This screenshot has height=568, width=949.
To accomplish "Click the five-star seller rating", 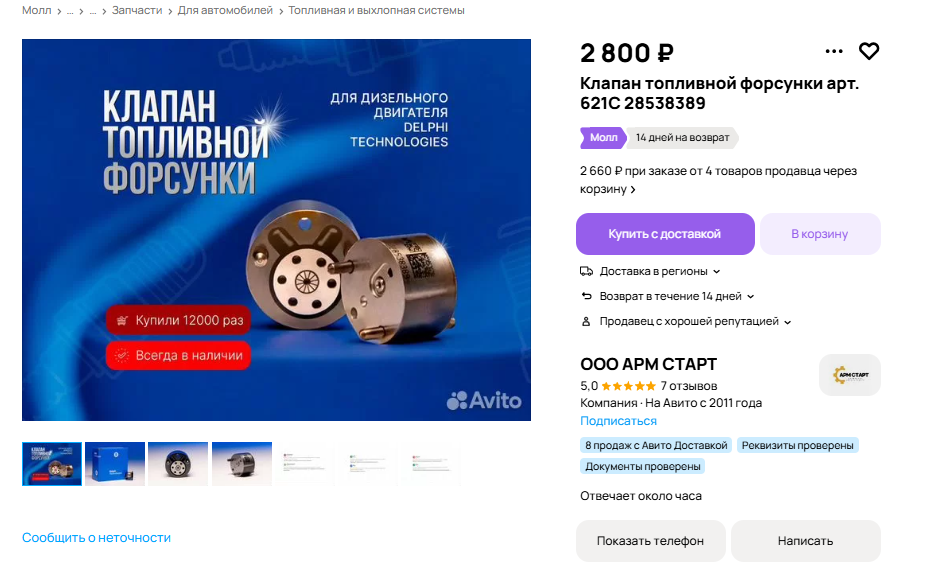I will (628, 386).
